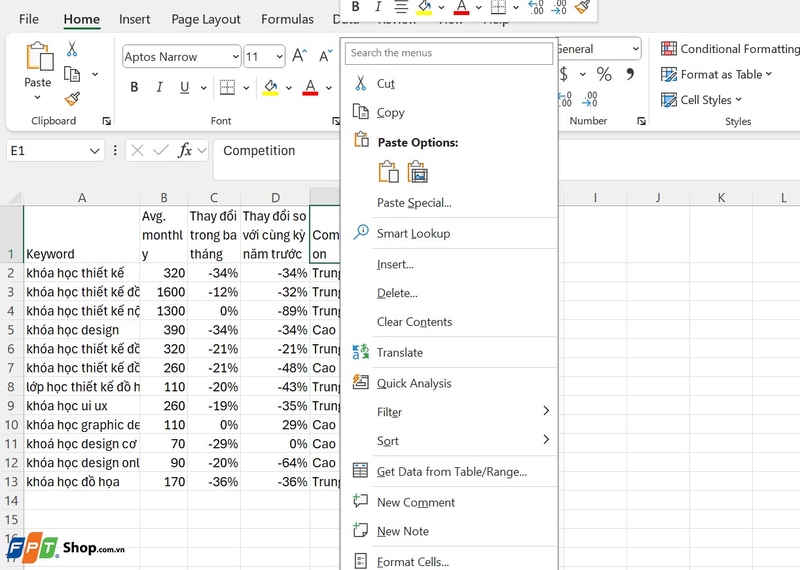Click increase decimal in mini toolbar
Viewport: 800px width, 570px height.
[536, 7]
